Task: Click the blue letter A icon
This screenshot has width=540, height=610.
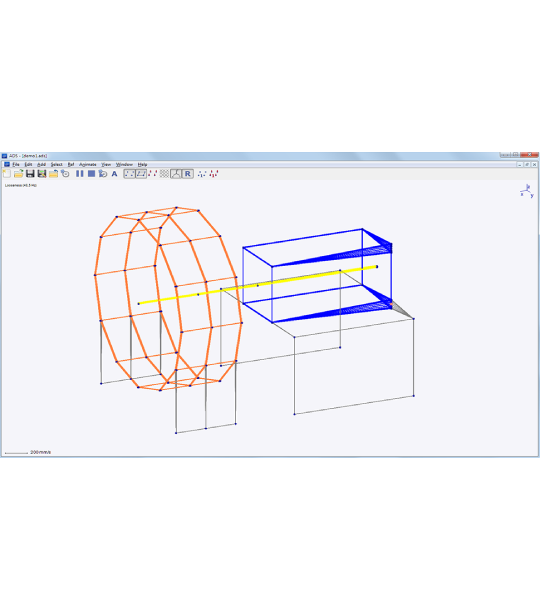Action: 114,174
